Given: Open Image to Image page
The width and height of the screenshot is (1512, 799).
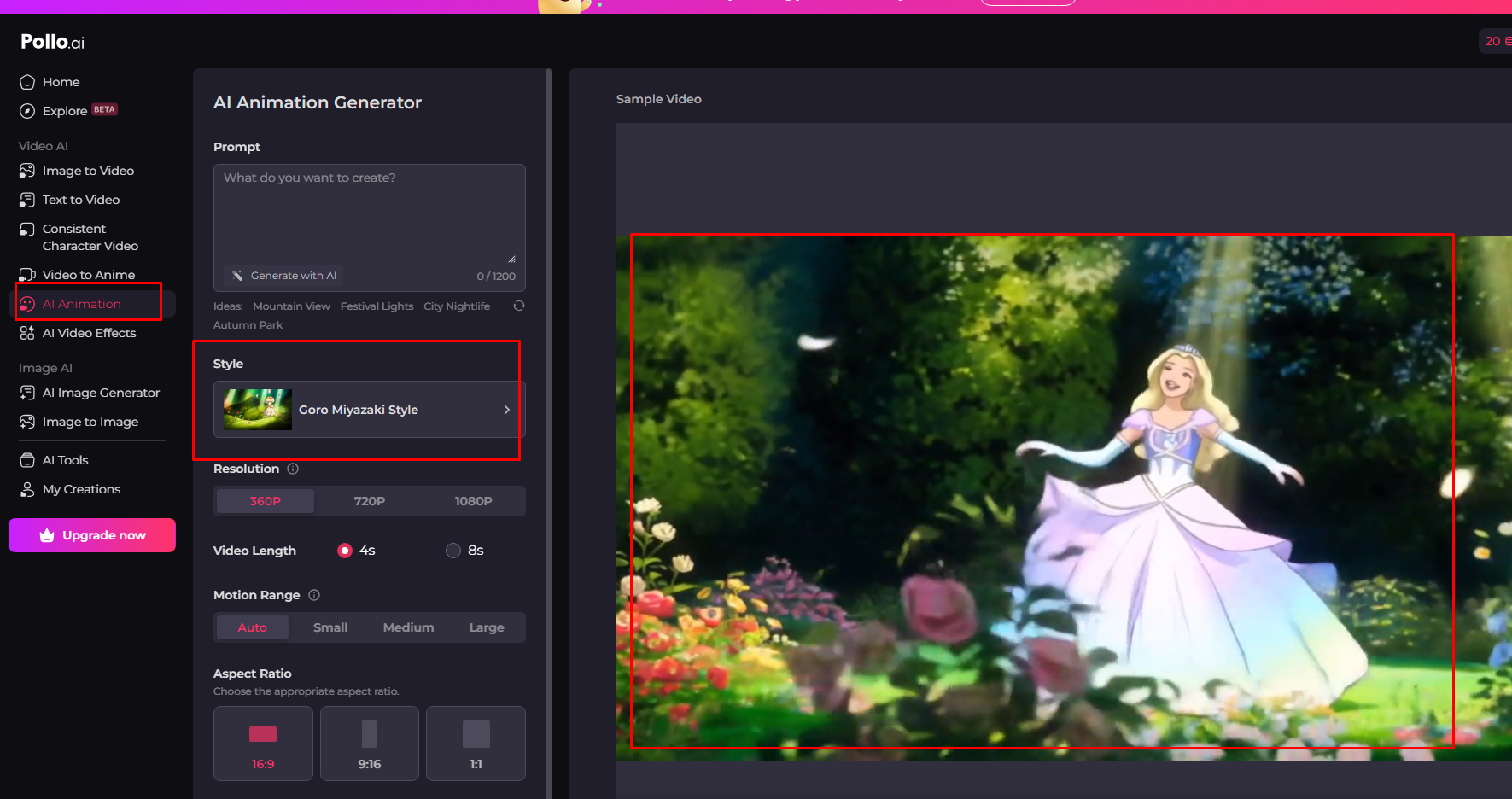Looking at the screenshot, I should pyautogui.click(x=90, y=422).
